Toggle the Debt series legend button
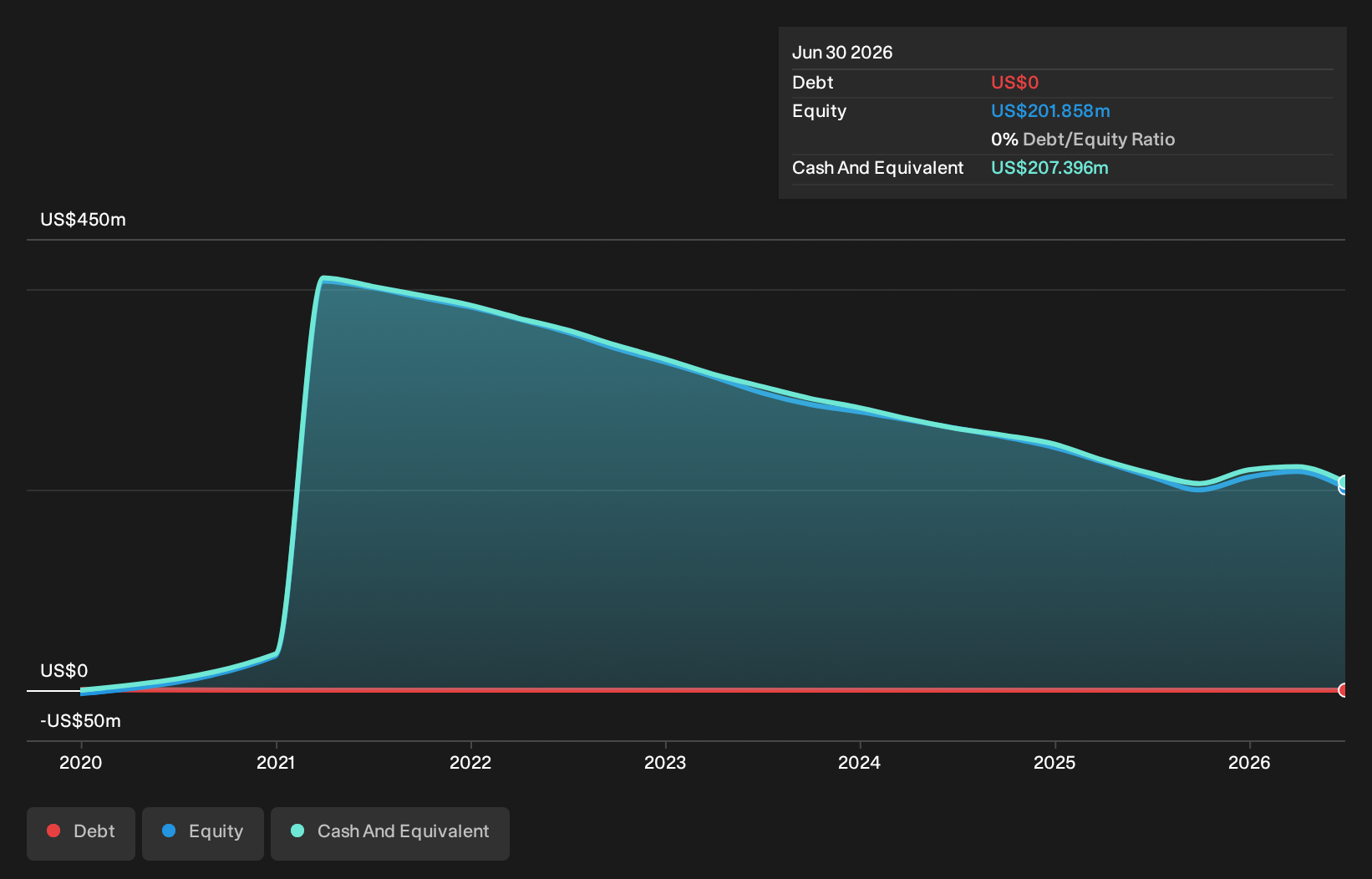Screen dimensions: 1372x879 tap(81, 833)
